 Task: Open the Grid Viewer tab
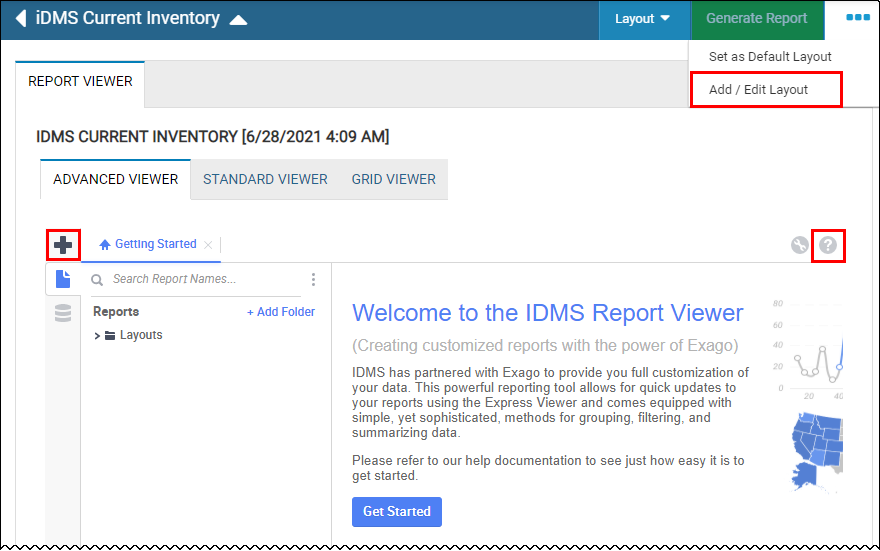click(x=393, y=180)
